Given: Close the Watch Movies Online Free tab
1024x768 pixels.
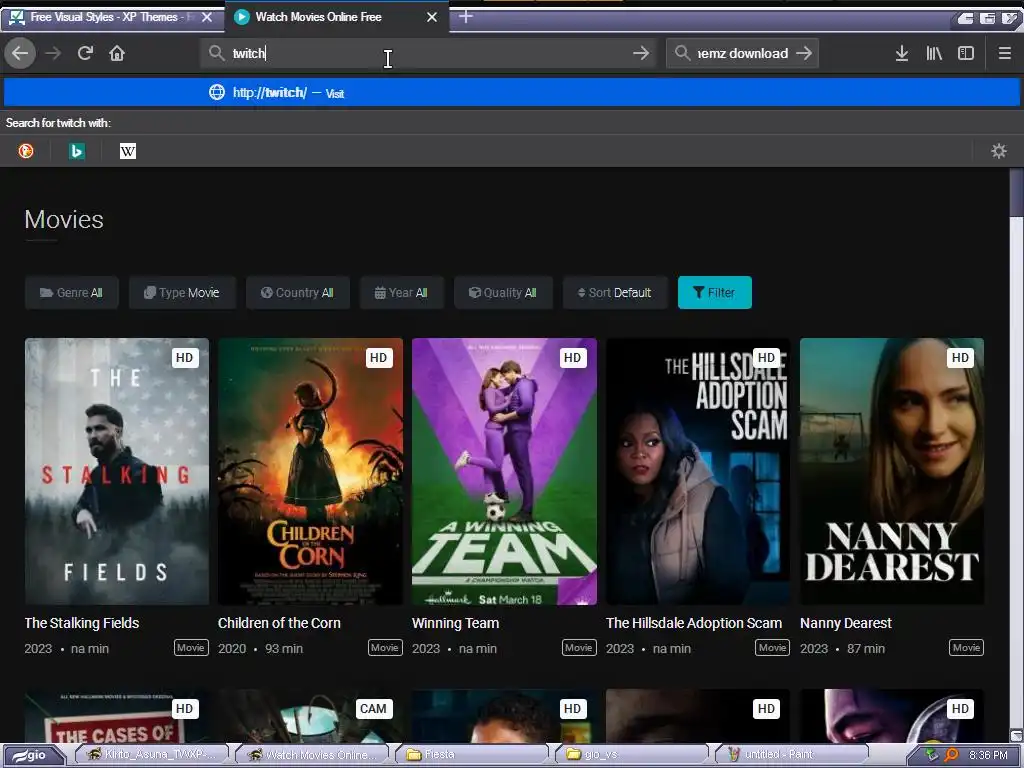Looking at the screenshot, I should click(x=432, y=17).
